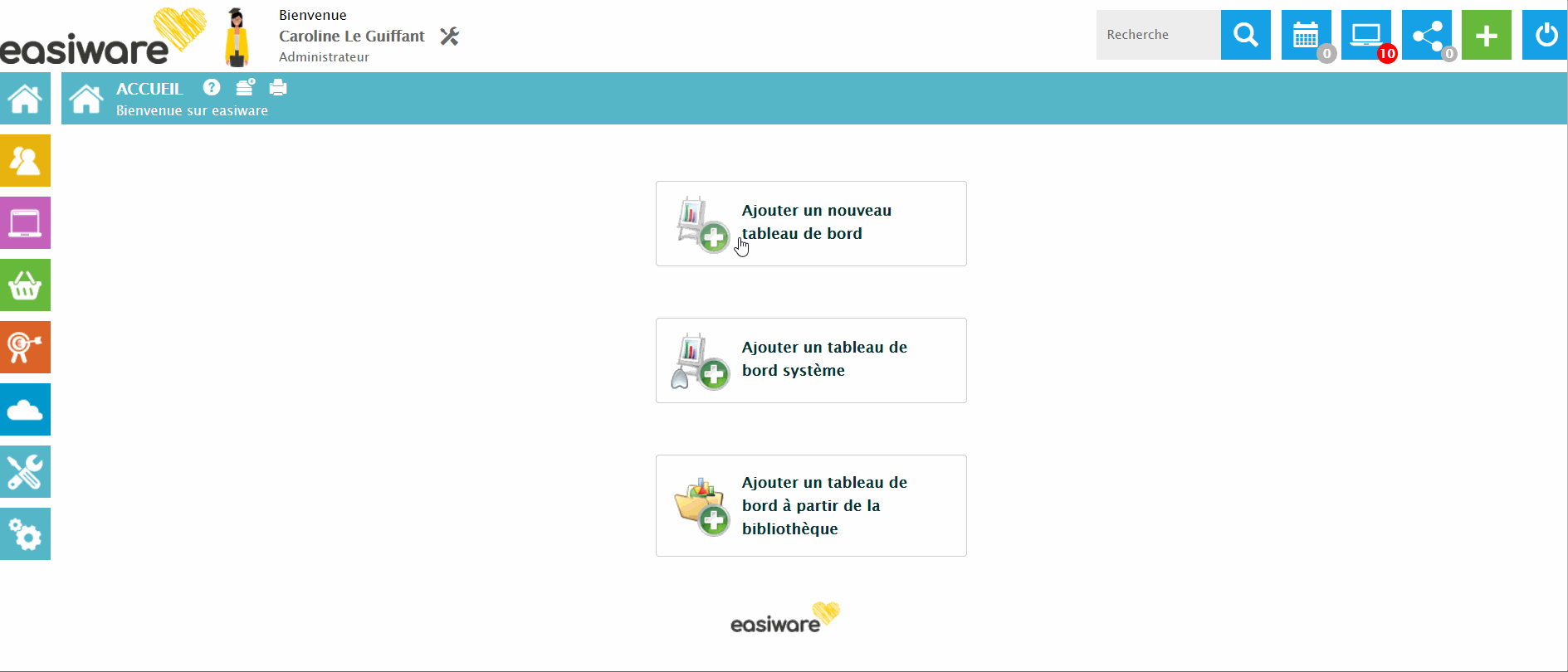1568x672 pixels.
Task: Click the Recherche search field
Action: (1158, 35)
